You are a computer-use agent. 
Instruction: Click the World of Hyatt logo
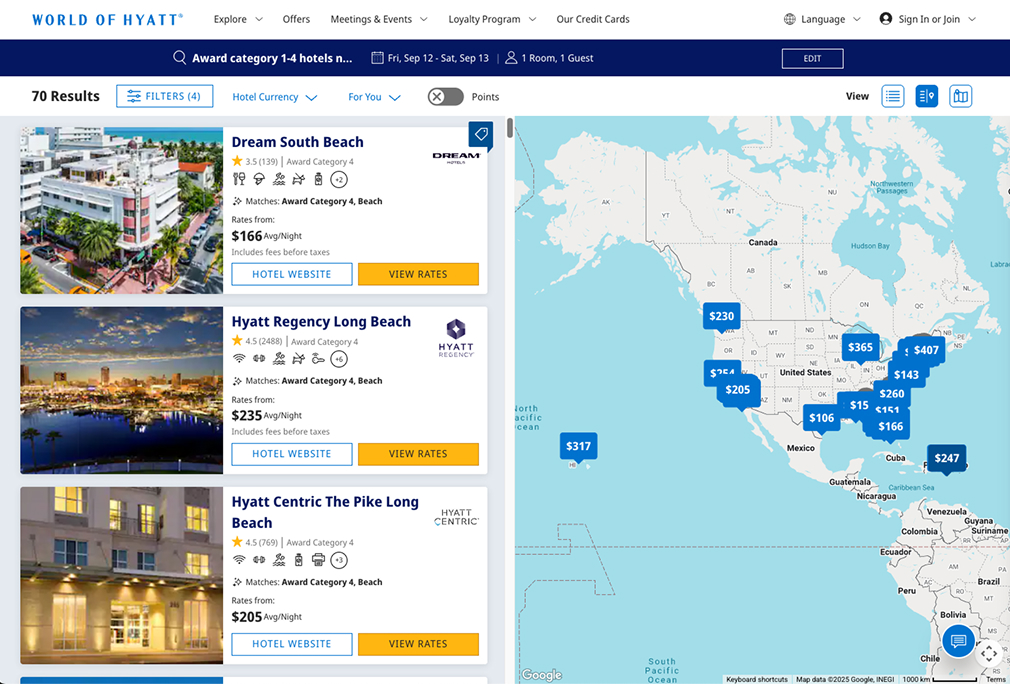click(108, 19)
